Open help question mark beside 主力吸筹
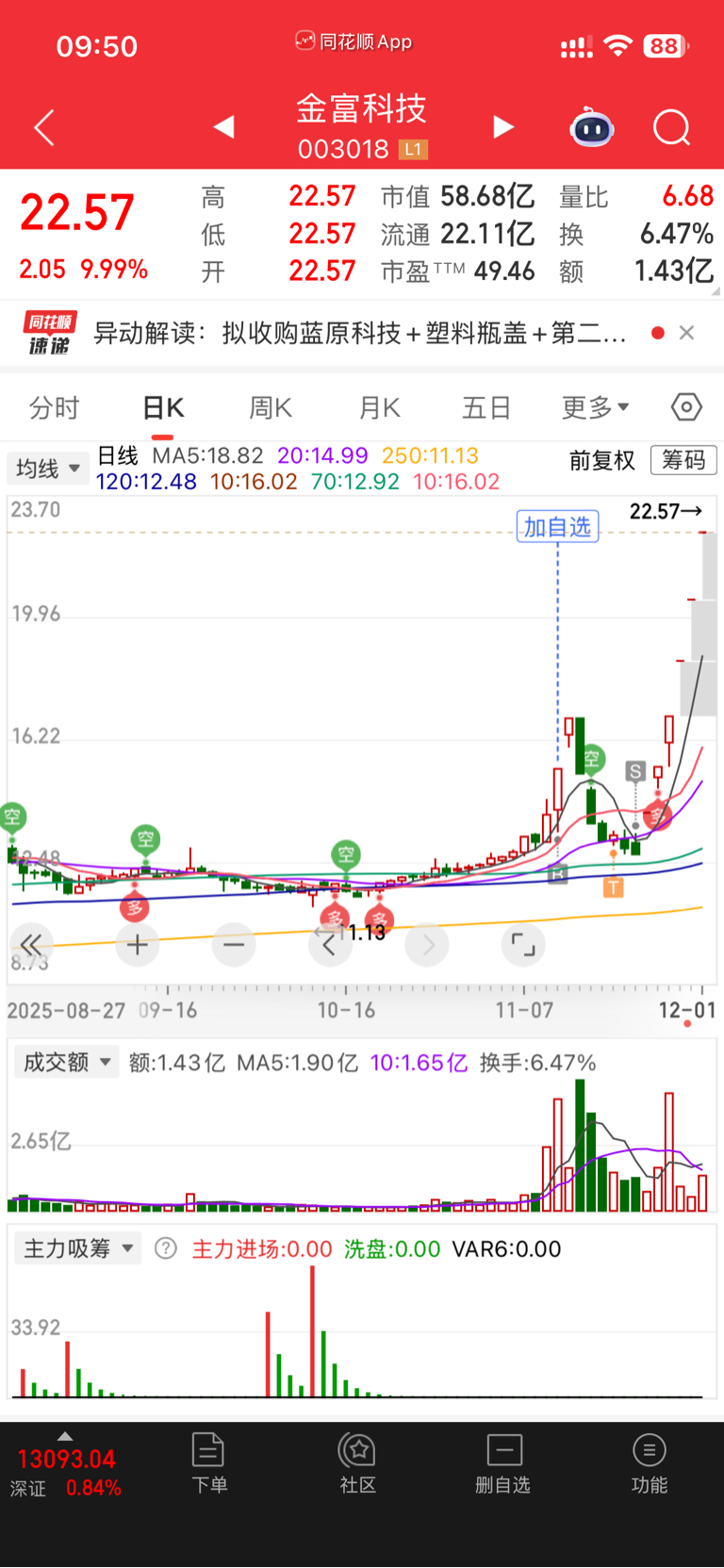 click(166, 1249)
